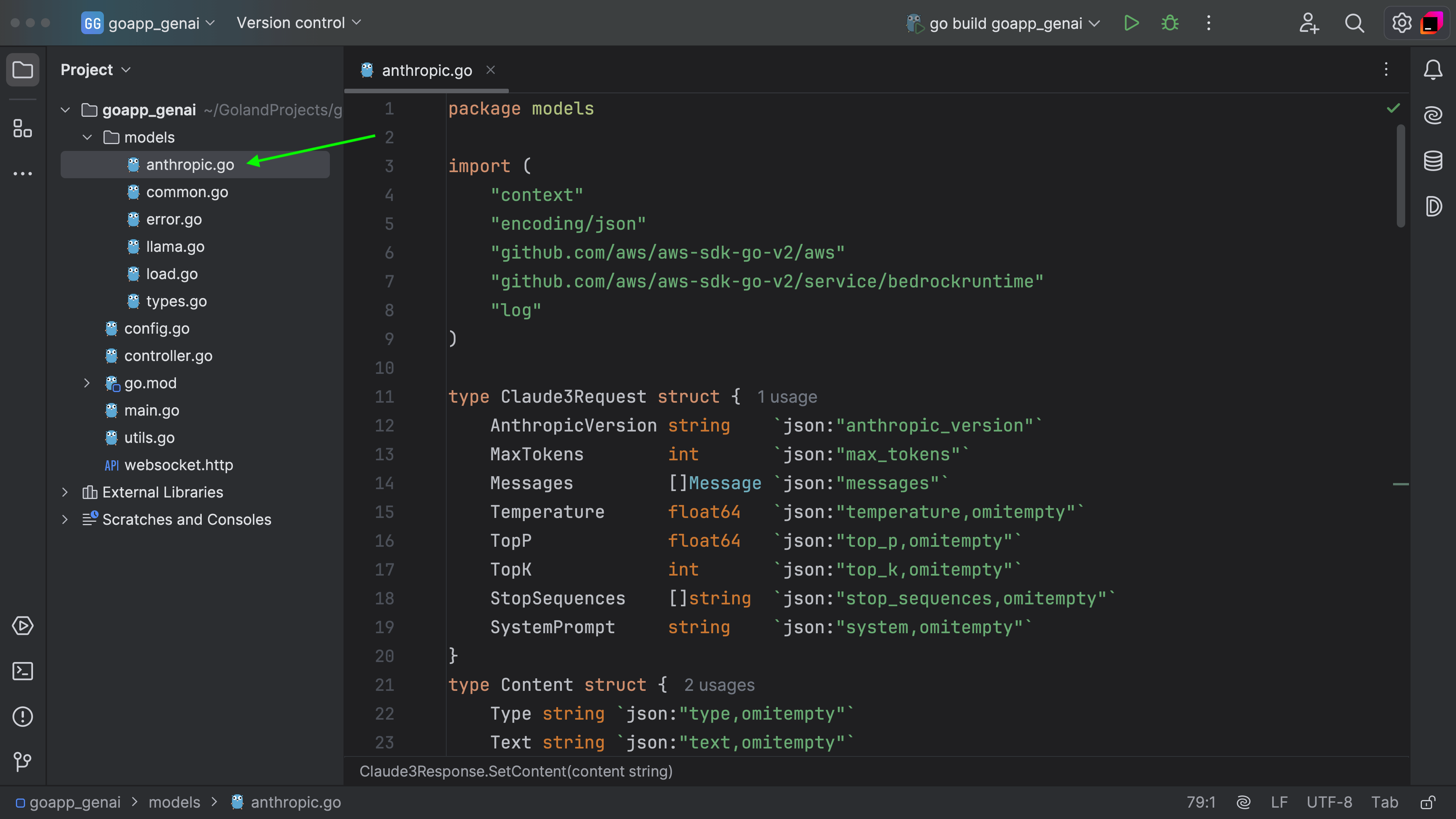
Task: Click the UTF-8 encoding status widget
Action: [1329, 802]
